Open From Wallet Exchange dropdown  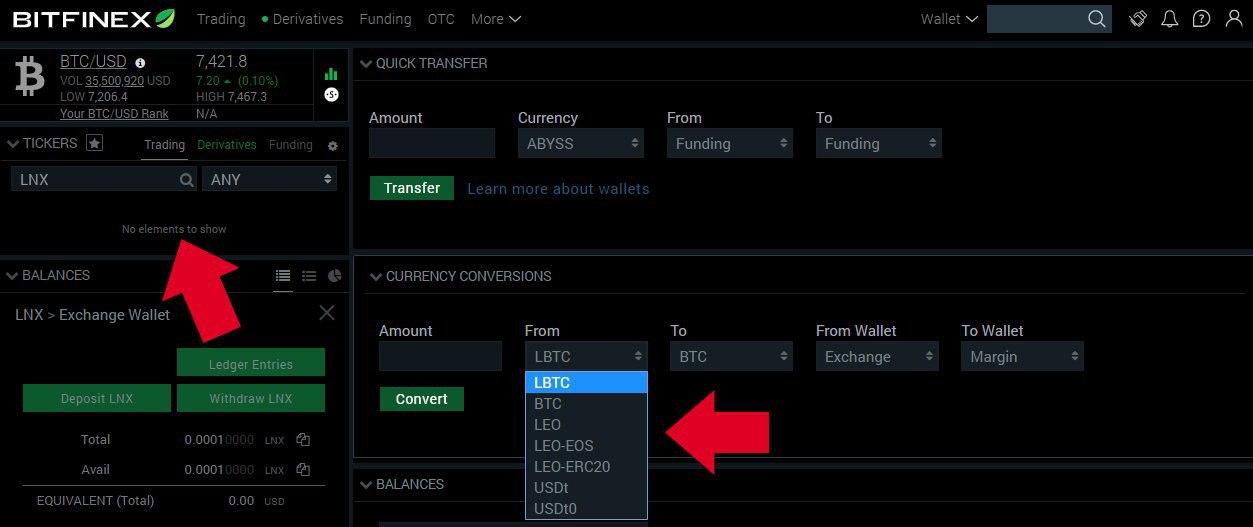(x=877, y=357)
